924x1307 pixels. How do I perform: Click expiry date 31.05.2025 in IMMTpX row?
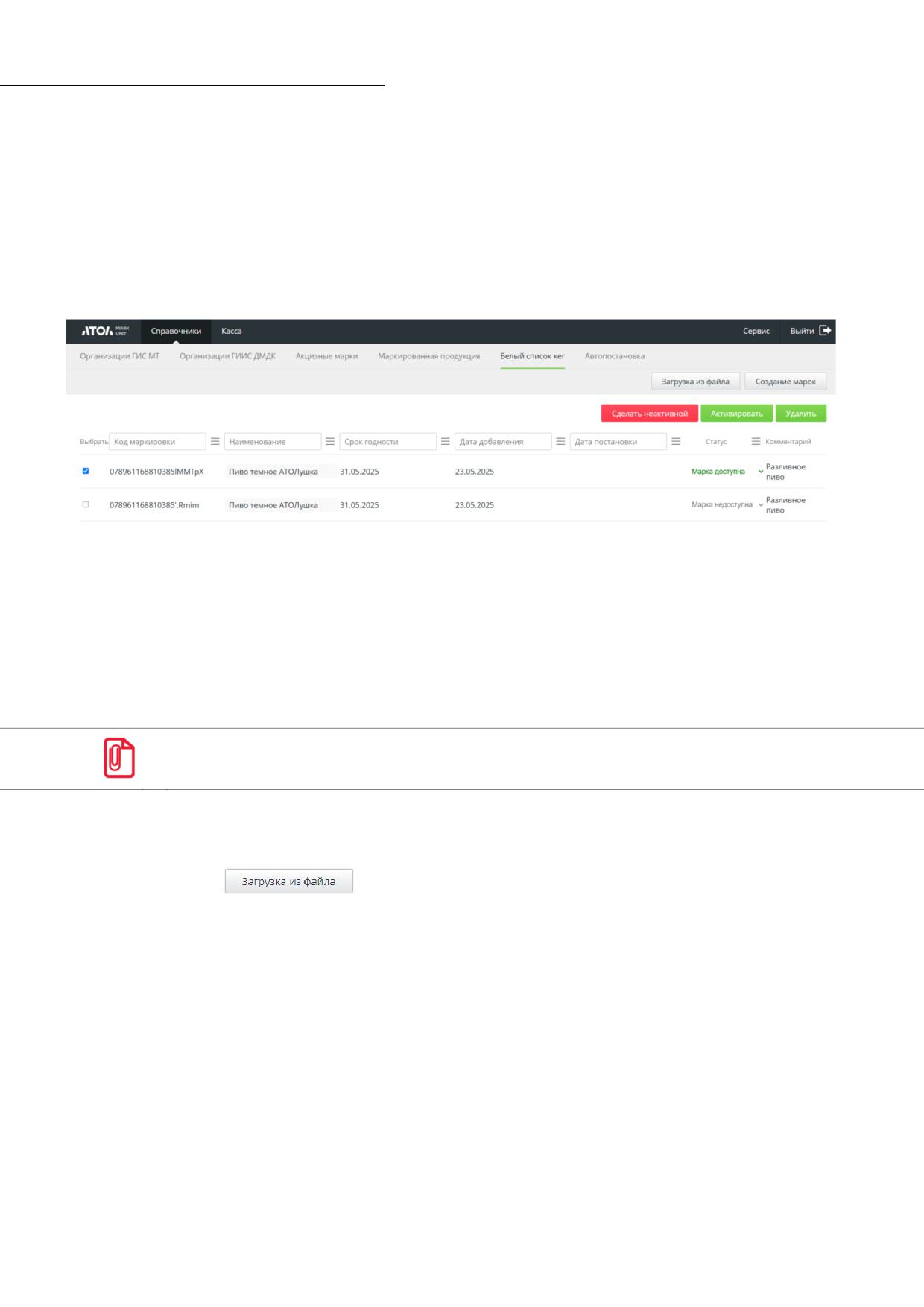(359, 472)
